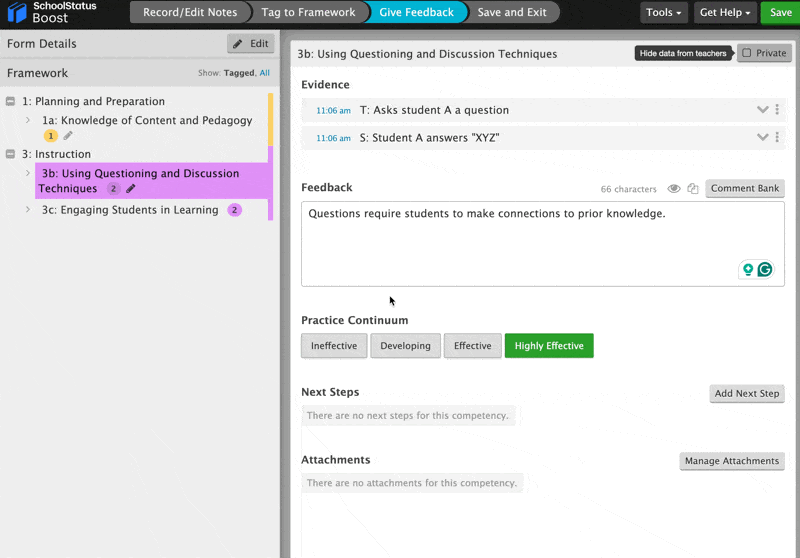Screen dimensions: 800x558
Task: Click the '66 characters' counter text
Action: 628,189
